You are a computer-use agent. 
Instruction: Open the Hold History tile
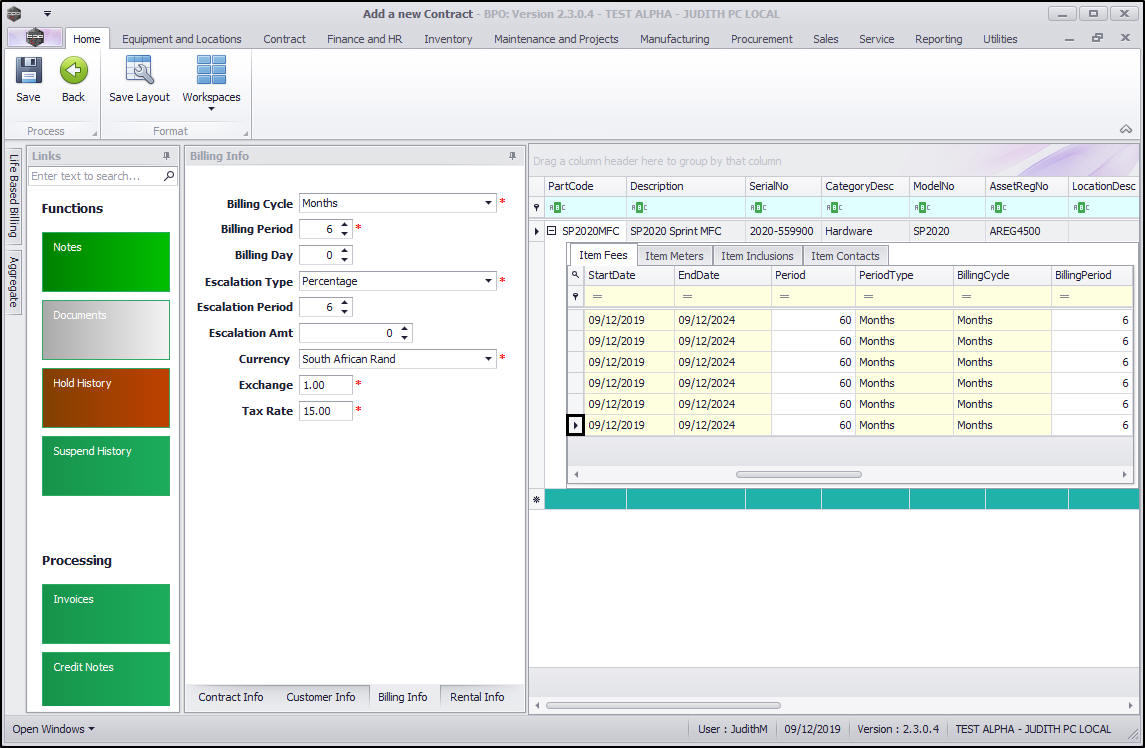(x=106, y=397)
